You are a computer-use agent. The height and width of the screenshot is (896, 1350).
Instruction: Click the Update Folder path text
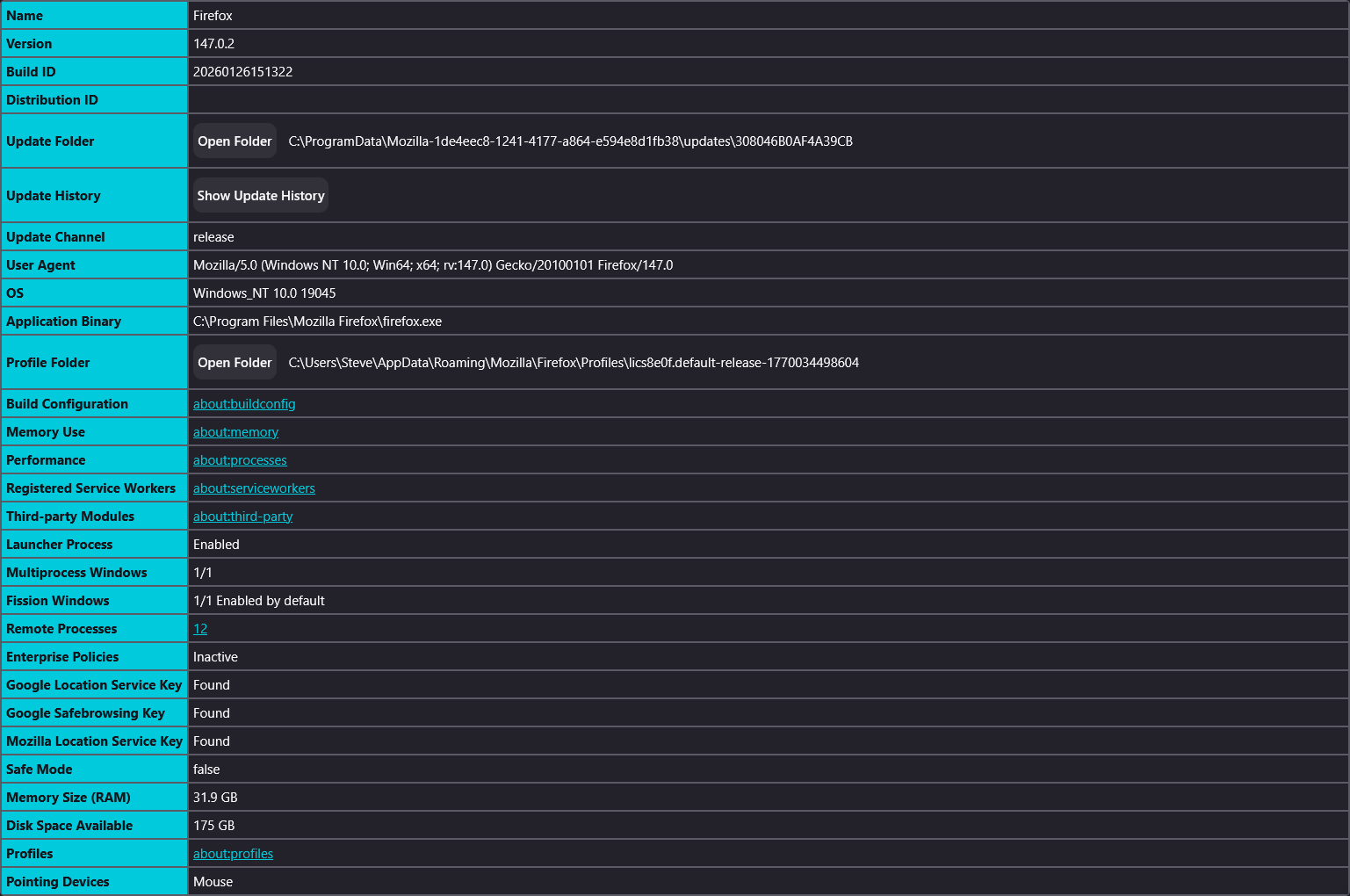click(x=570, y=141)
